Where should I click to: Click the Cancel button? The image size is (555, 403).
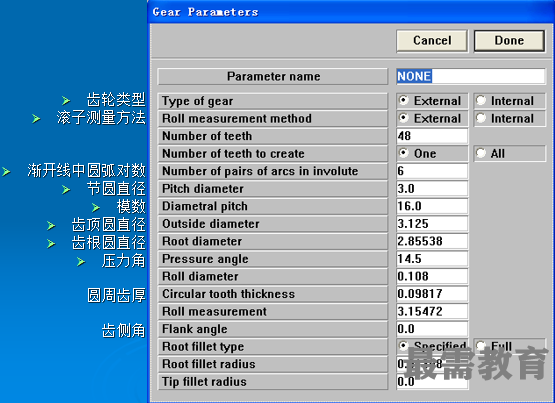(432, 41)
